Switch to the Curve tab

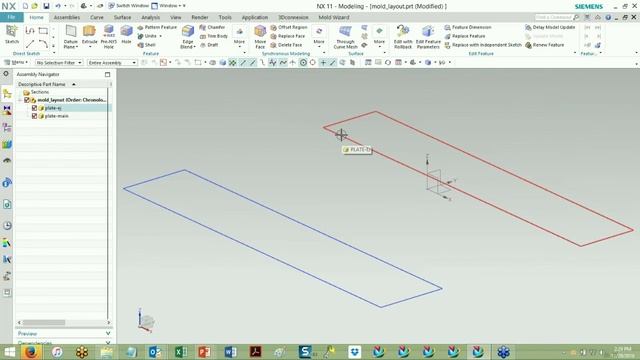(x=97, y=17)
